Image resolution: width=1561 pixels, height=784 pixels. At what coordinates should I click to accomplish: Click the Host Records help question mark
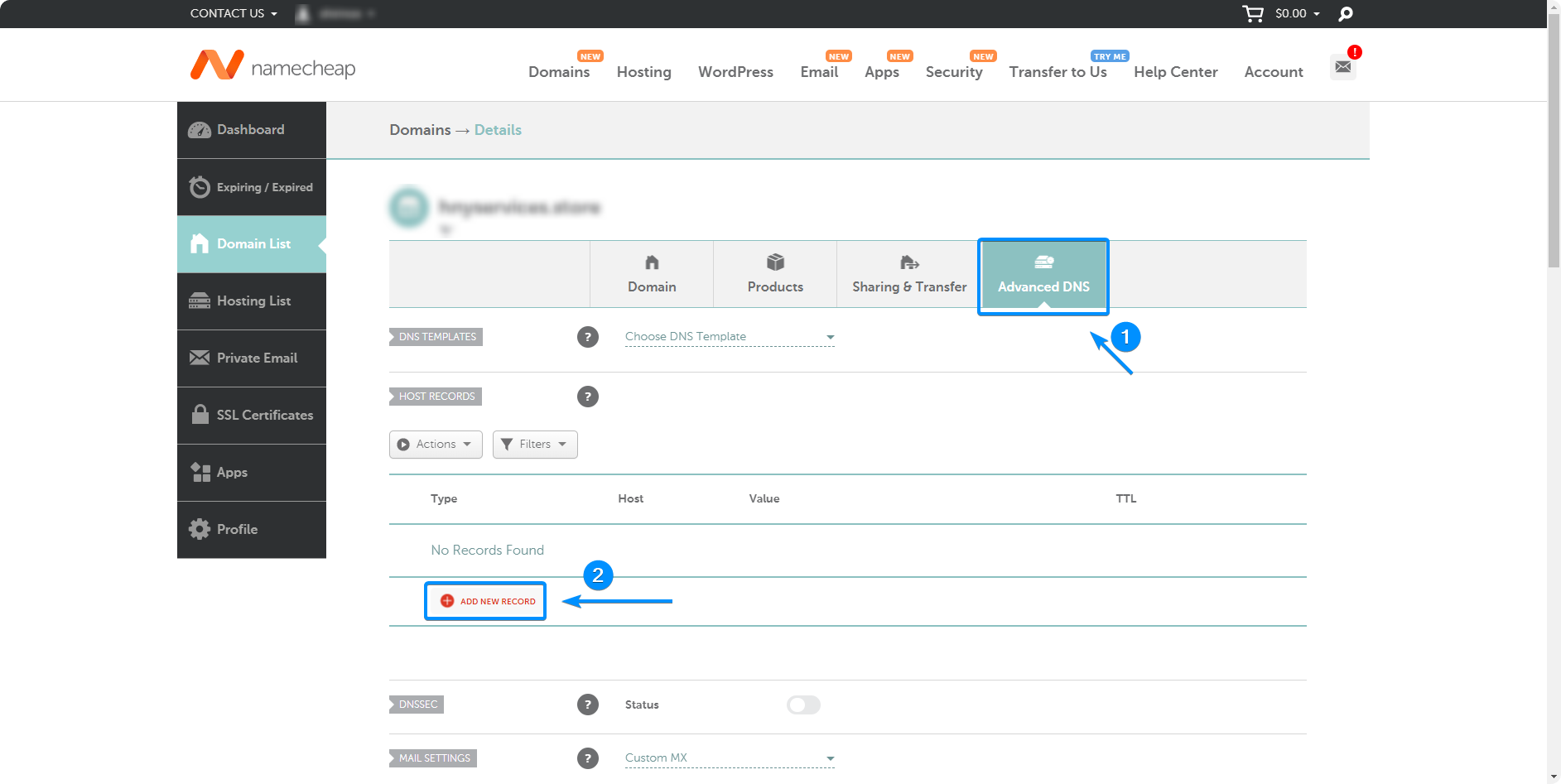click(x=588, y=397)
